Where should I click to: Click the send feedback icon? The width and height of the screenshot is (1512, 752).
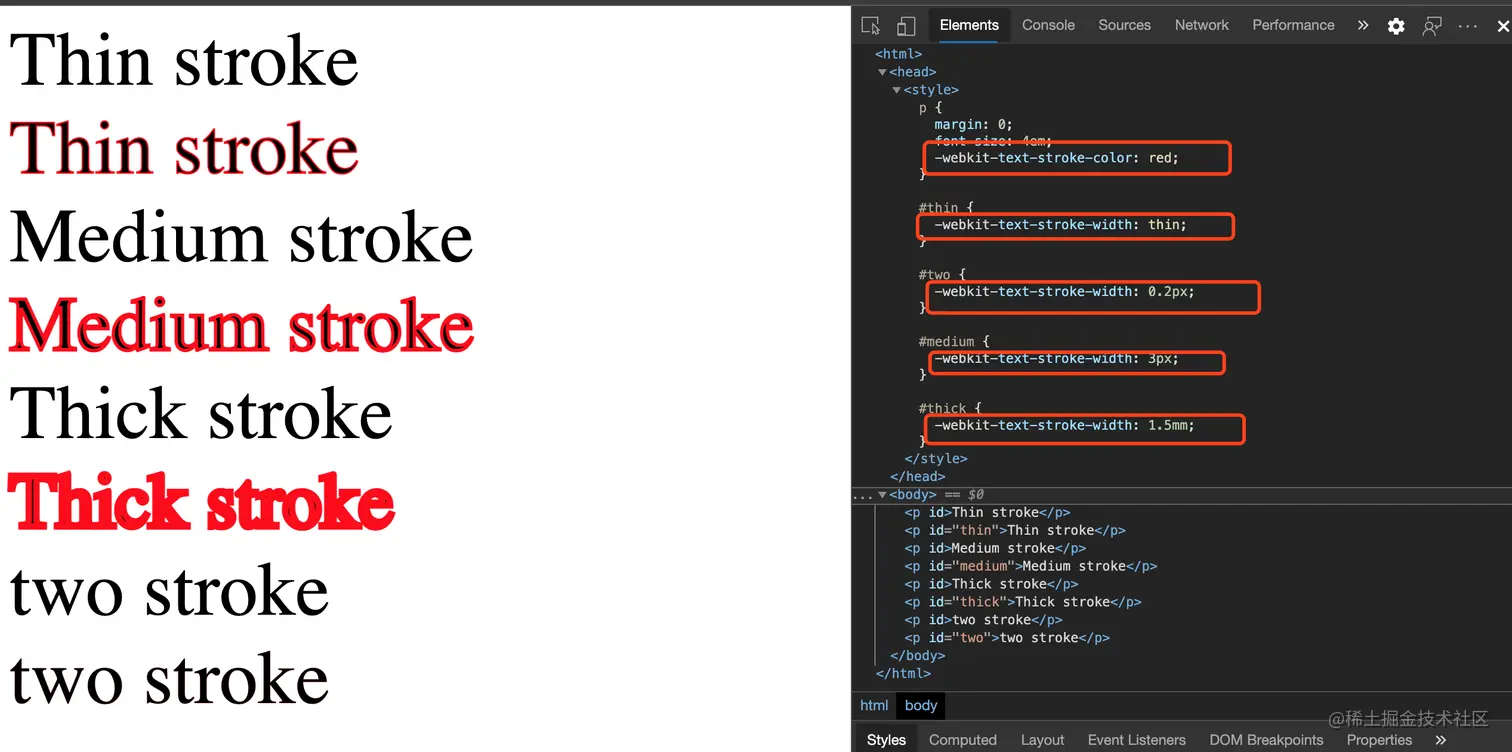click(1432, 26)
